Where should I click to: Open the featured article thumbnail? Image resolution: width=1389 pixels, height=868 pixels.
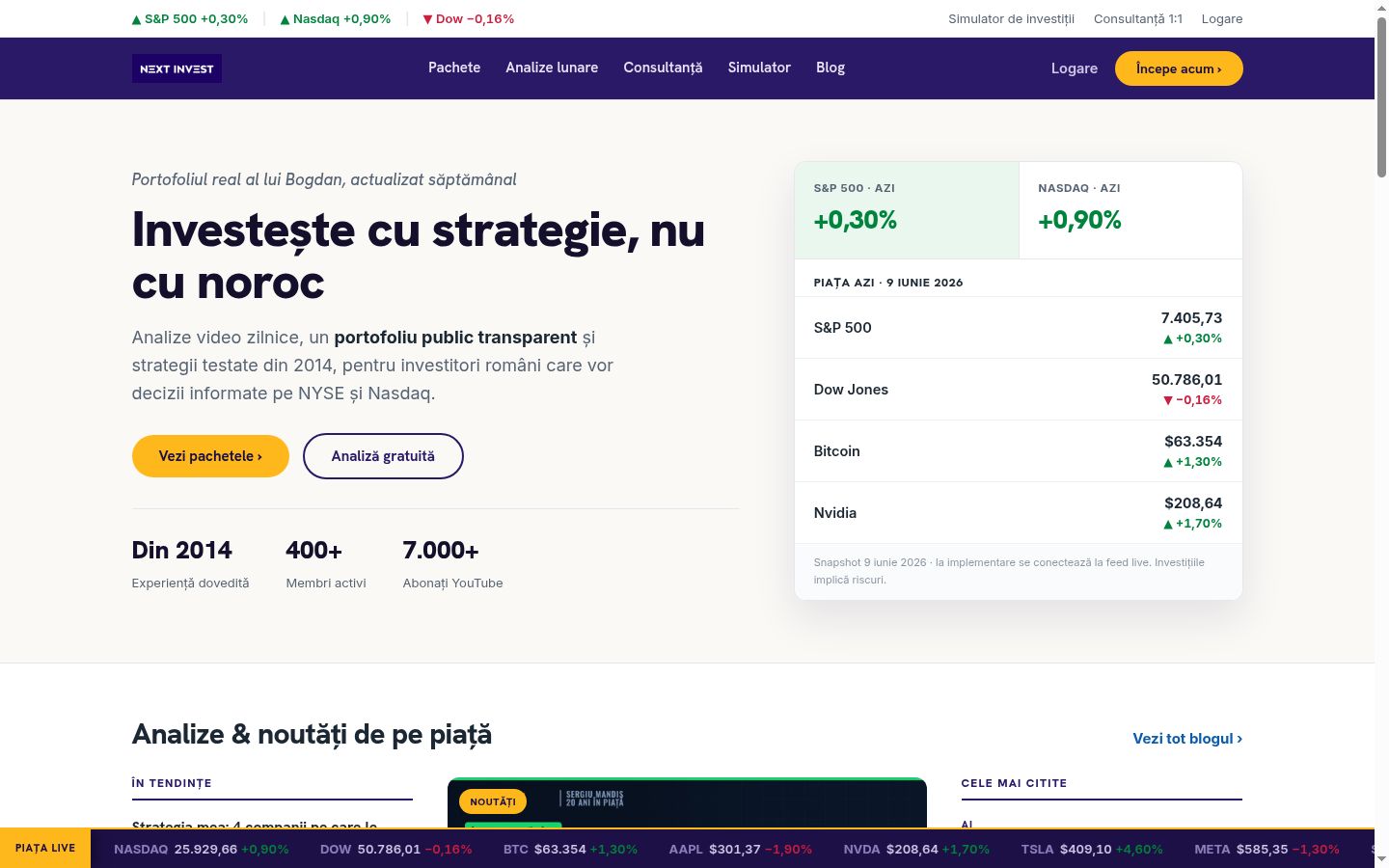[687, 803]
